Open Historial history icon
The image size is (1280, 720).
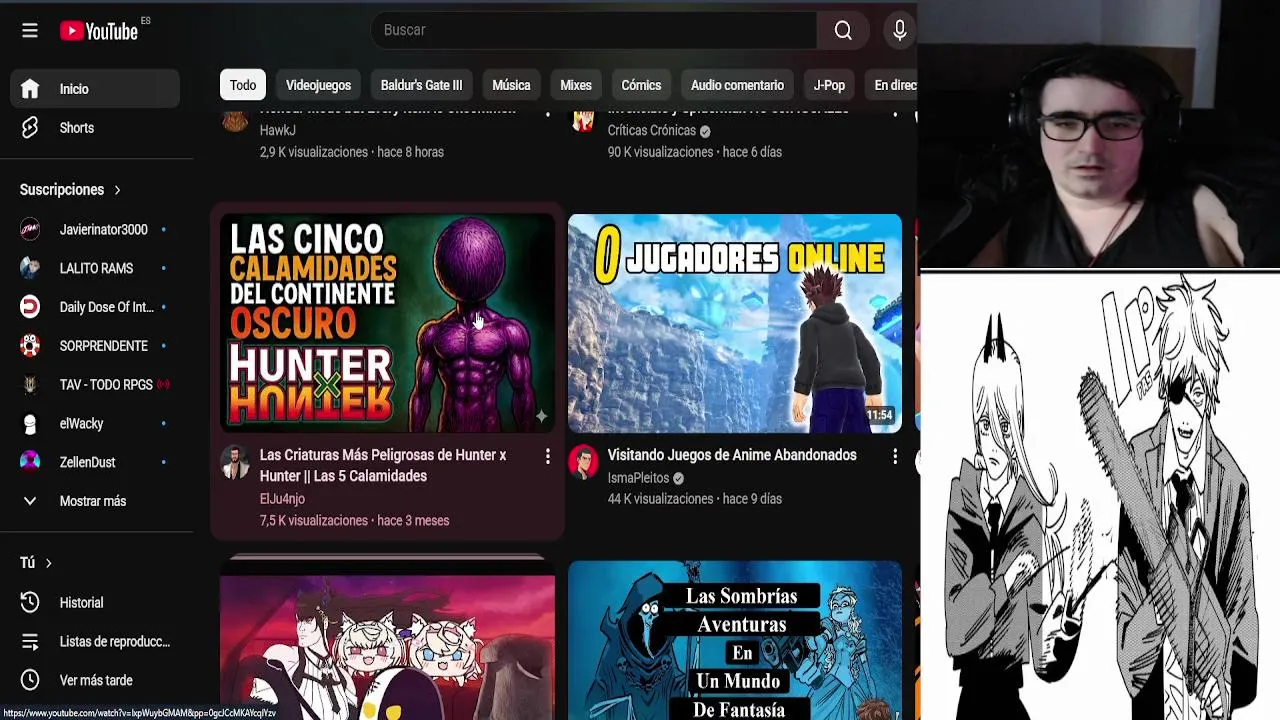click(x=30, y=603)
